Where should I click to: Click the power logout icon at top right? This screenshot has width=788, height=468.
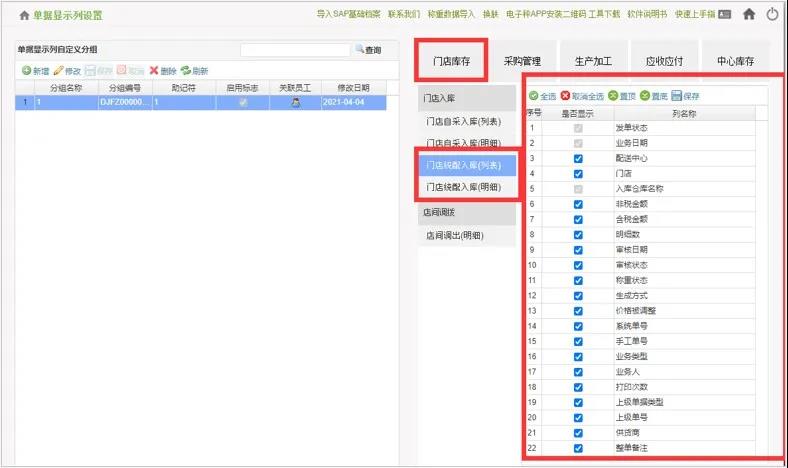pos(772,14)
